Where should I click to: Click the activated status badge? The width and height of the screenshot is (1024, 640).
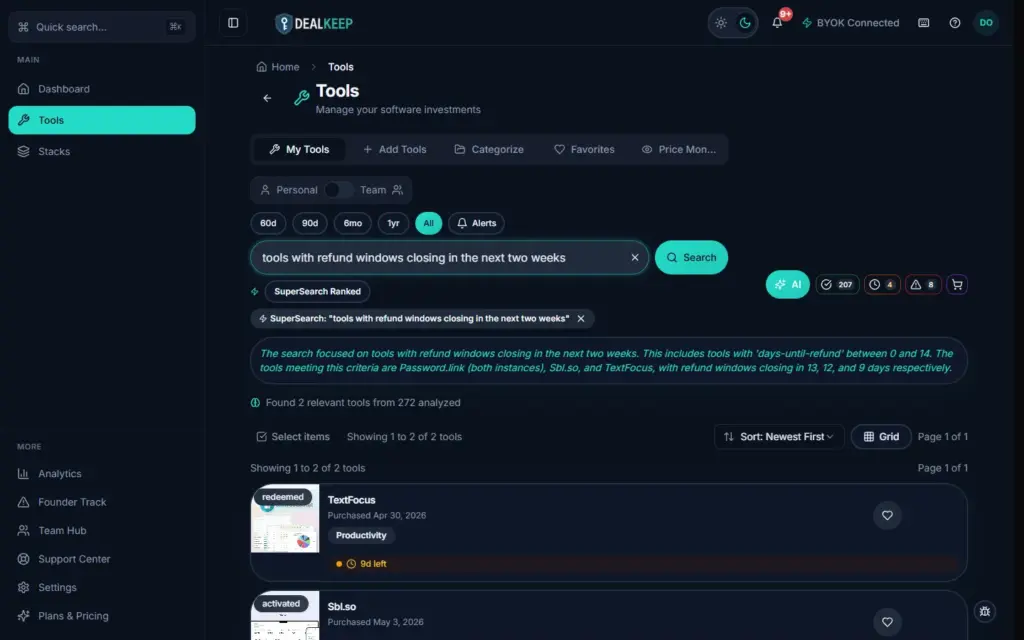(x=281, y=604)
